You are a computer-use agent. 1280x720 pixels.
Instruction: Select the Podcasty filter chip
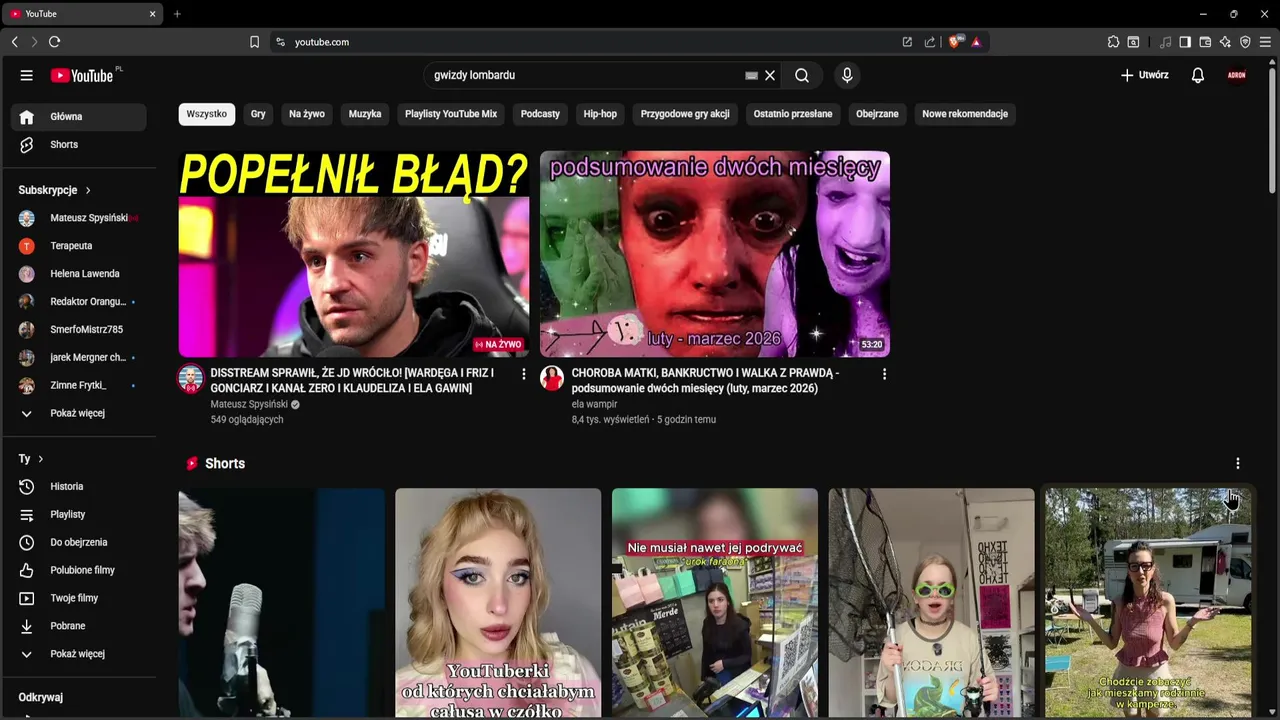(x=540, y=114)
